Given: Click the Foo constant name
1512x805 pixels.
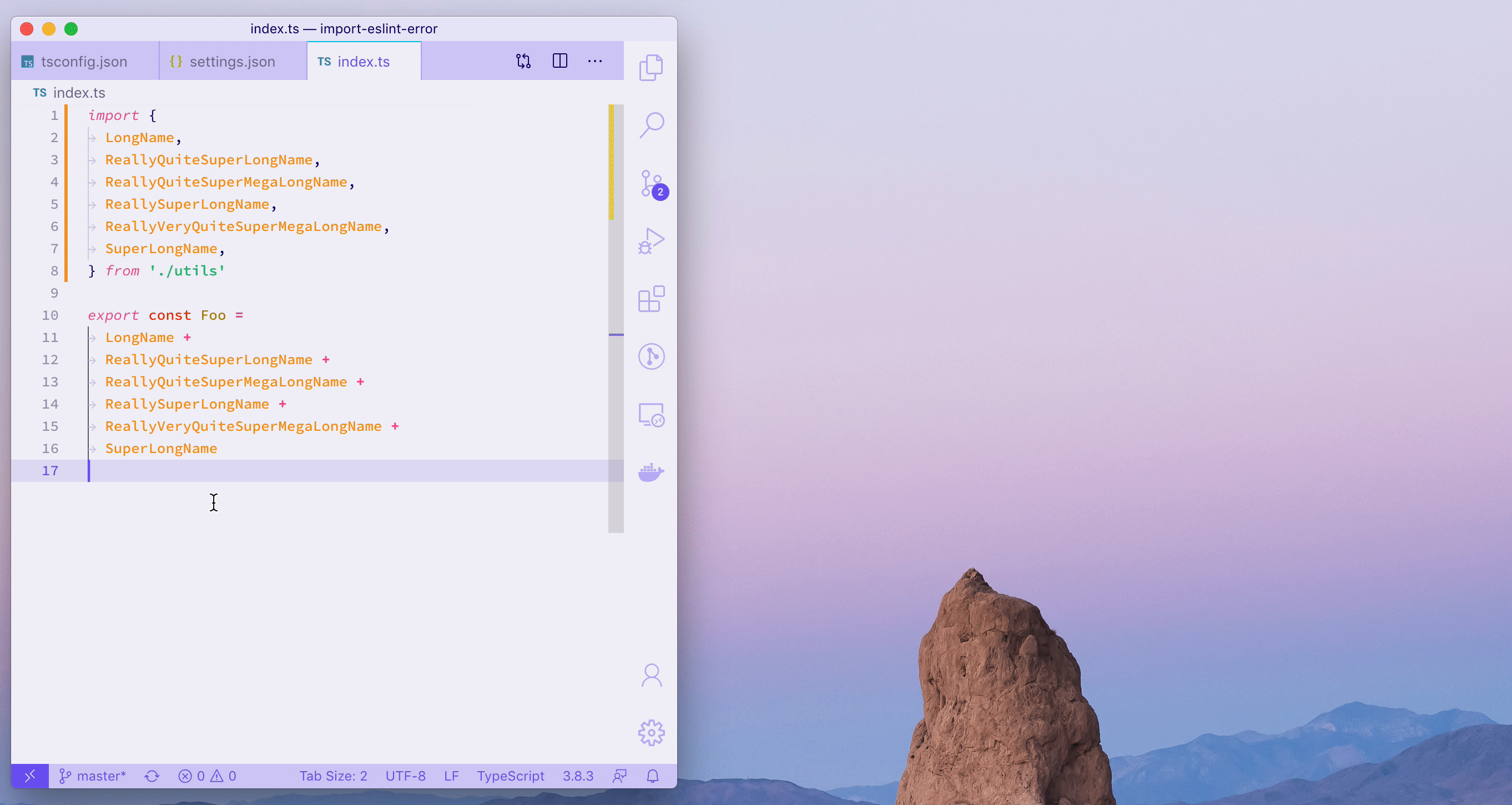Looking at the screenshot, I should 213,315.
